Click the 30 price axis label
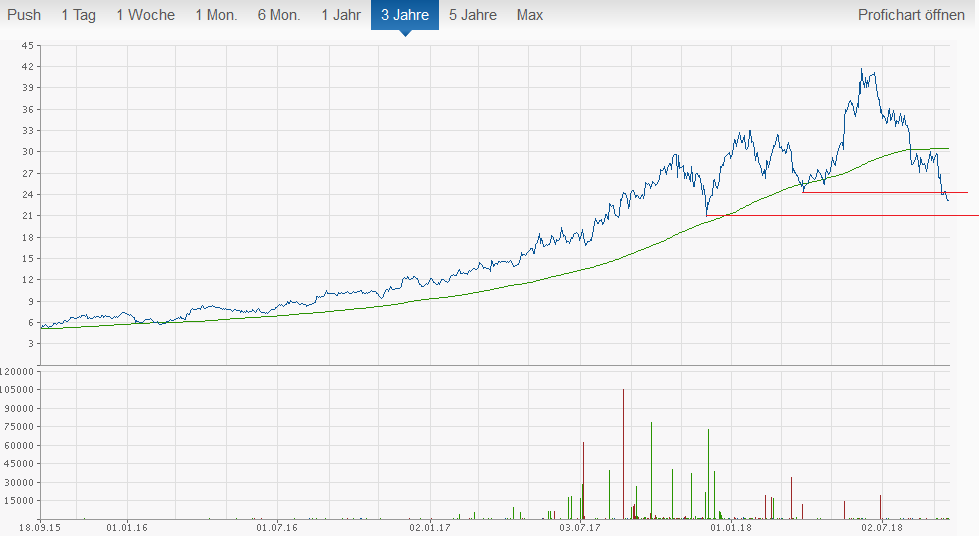 pos(27,152)
